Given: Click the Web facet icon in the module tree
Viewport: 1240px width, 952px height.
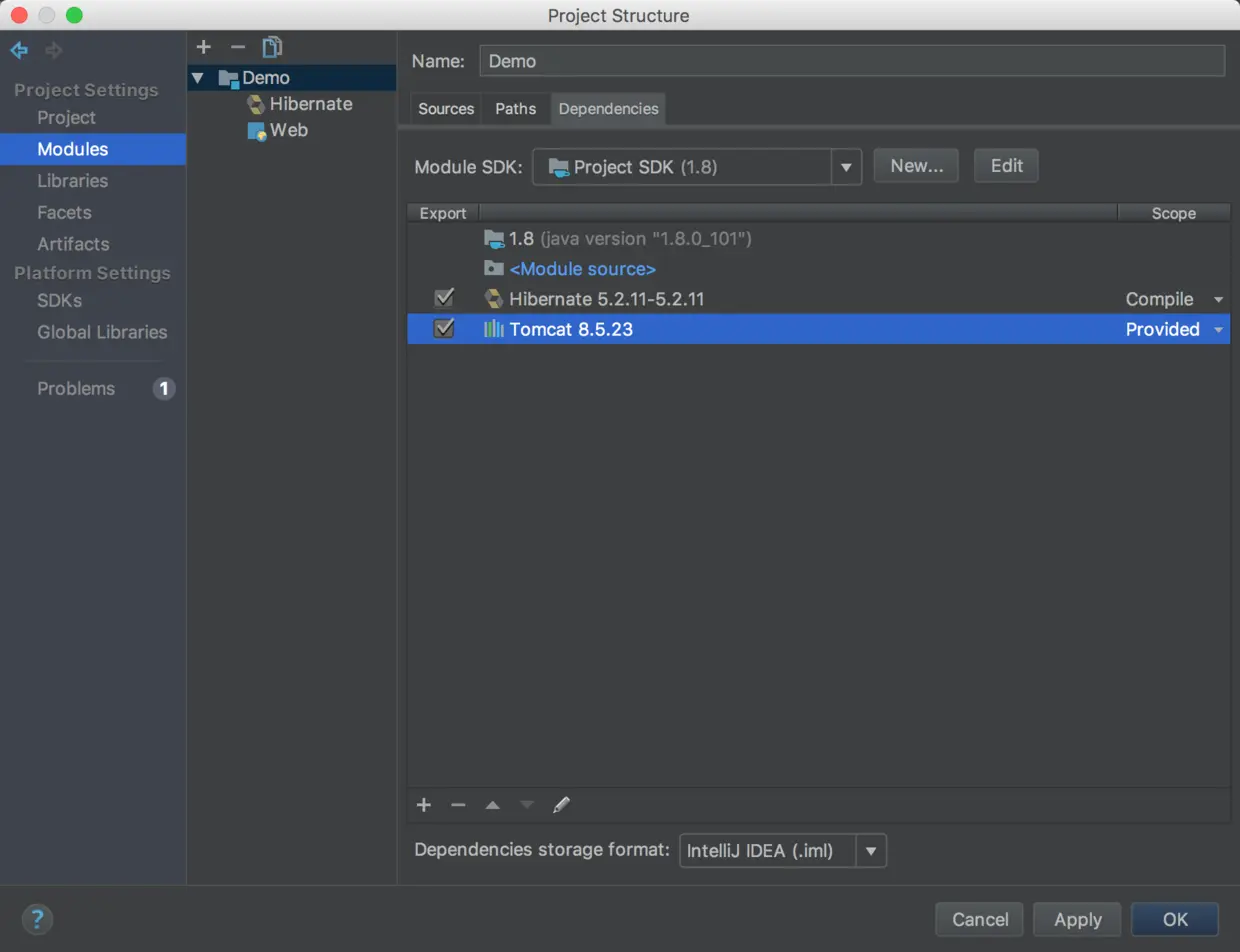Looking at the screenshot, I should [x=257, y=131].
